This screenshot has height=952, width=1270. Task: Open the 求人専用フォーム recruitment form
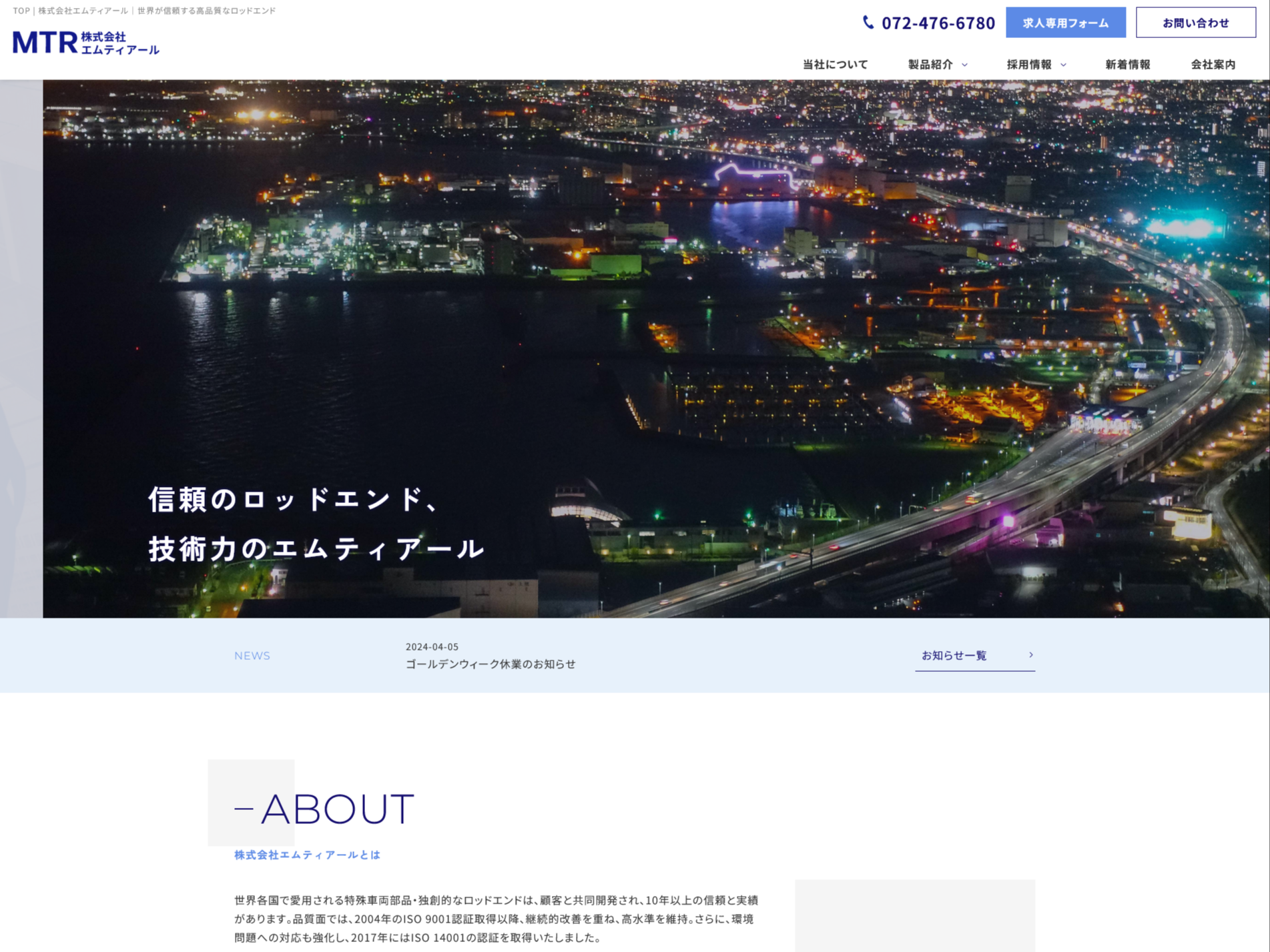point(1066,23)
